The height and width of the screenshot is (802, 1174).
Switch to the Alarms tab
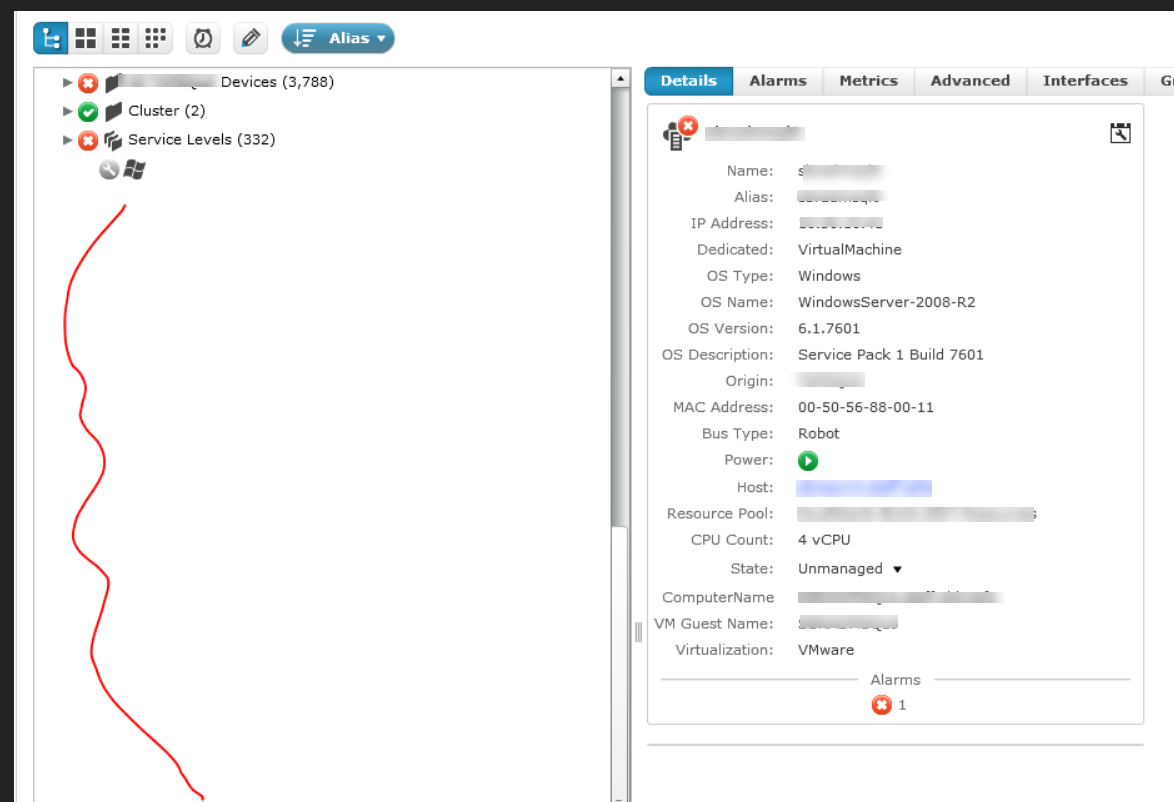(x=778, y=81)
